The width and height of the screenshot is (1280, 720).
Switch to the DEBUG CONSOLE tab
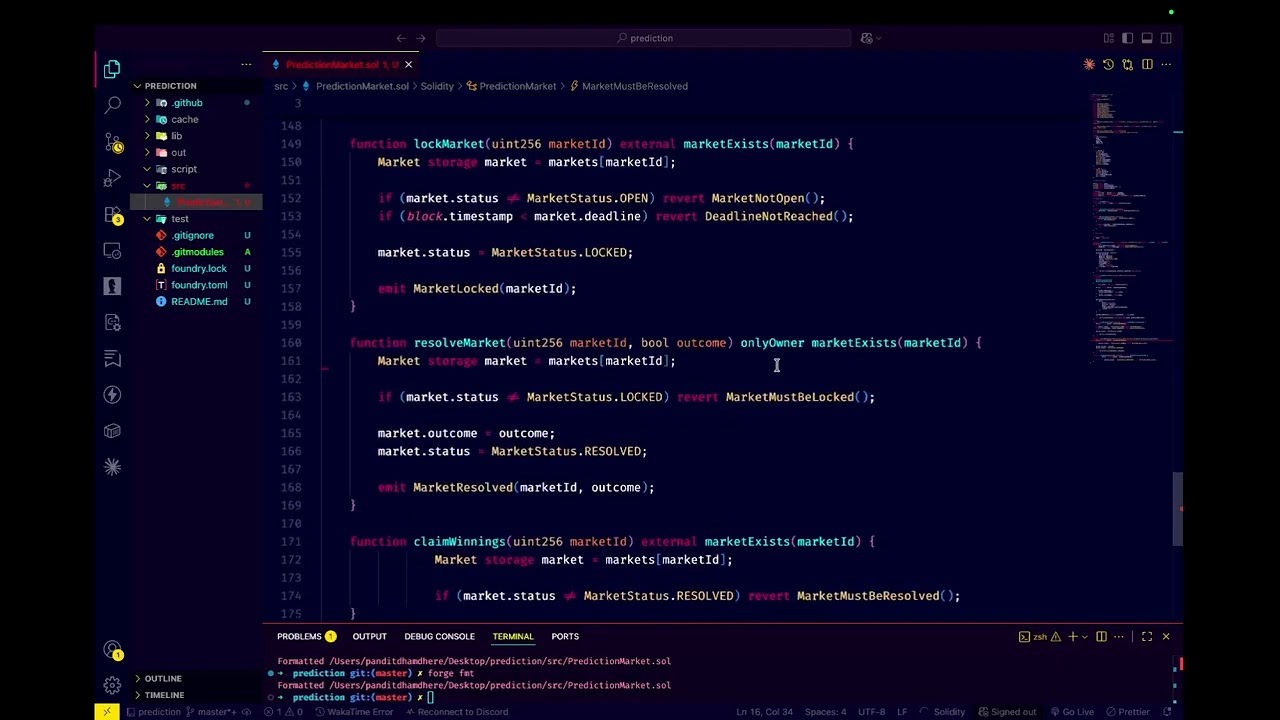[439, 636]
